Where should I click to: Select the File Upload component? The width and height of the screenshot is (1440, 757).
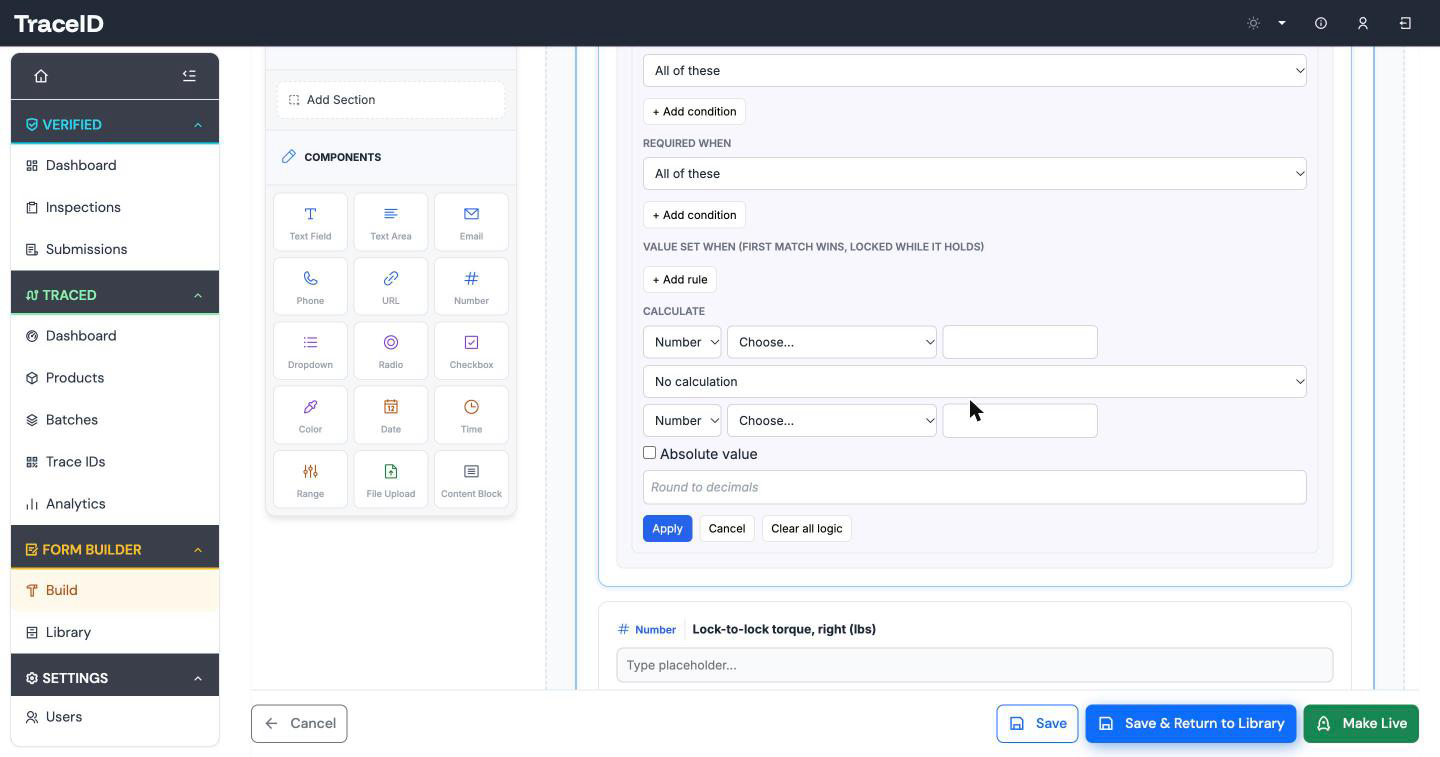(x=391, y=480)
